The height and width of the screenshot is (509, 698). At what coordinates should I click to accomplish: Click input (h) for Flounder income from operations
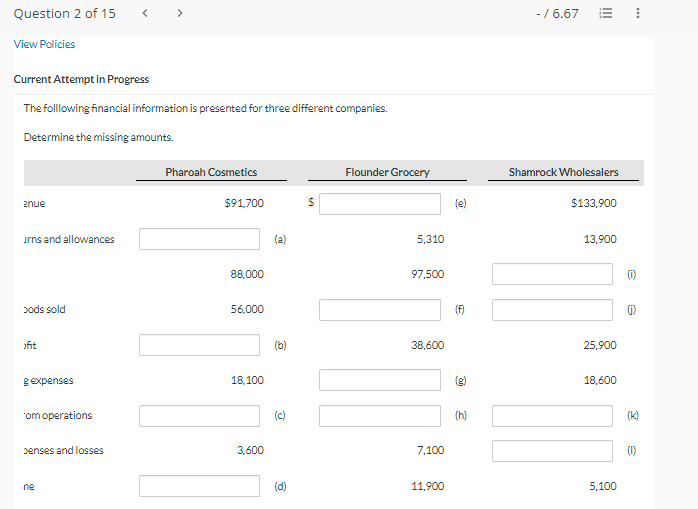pos(380,415)
